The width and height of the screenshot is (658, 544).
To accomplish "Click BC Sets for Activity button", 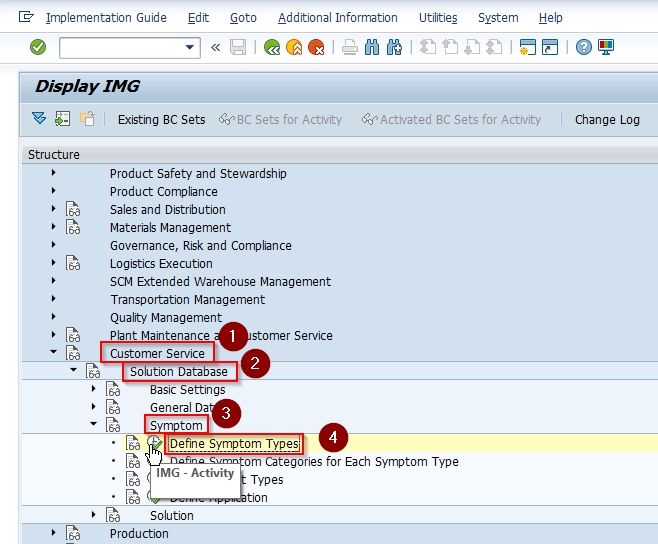I will (280, 120).
